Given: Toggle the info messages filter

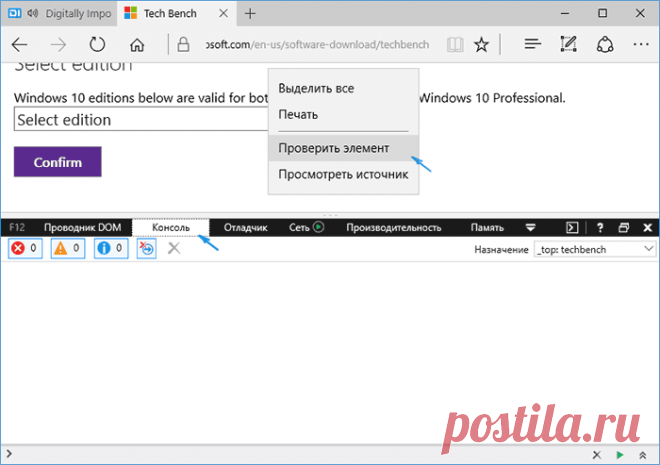Looking at the screenshot, I should point(111,248).
